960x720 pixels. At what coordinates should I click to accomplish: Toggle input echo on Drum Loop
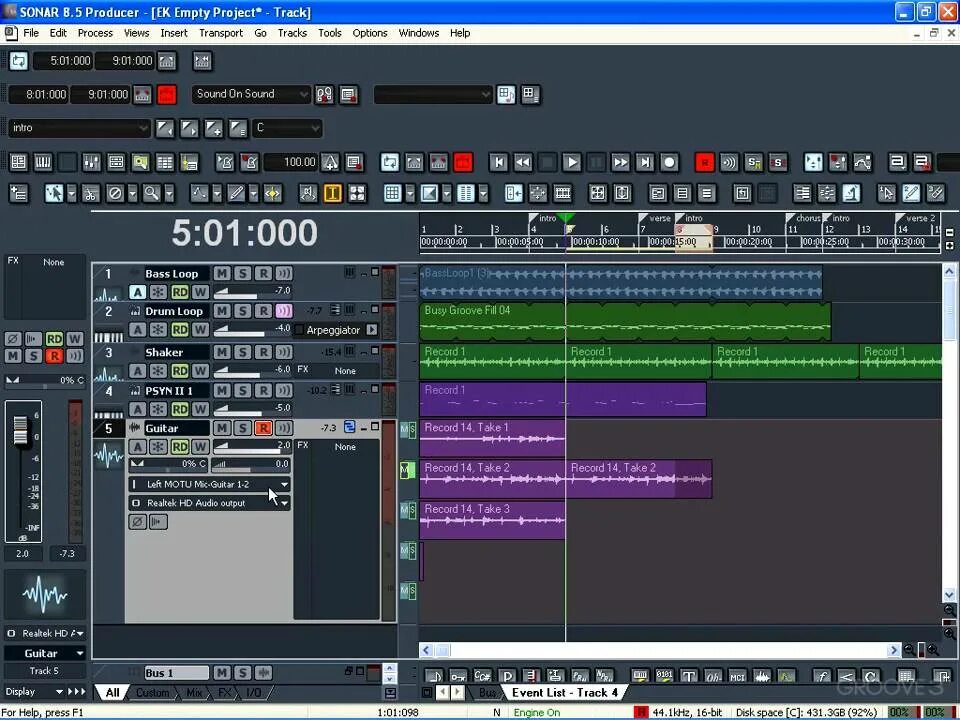point(283,311)
